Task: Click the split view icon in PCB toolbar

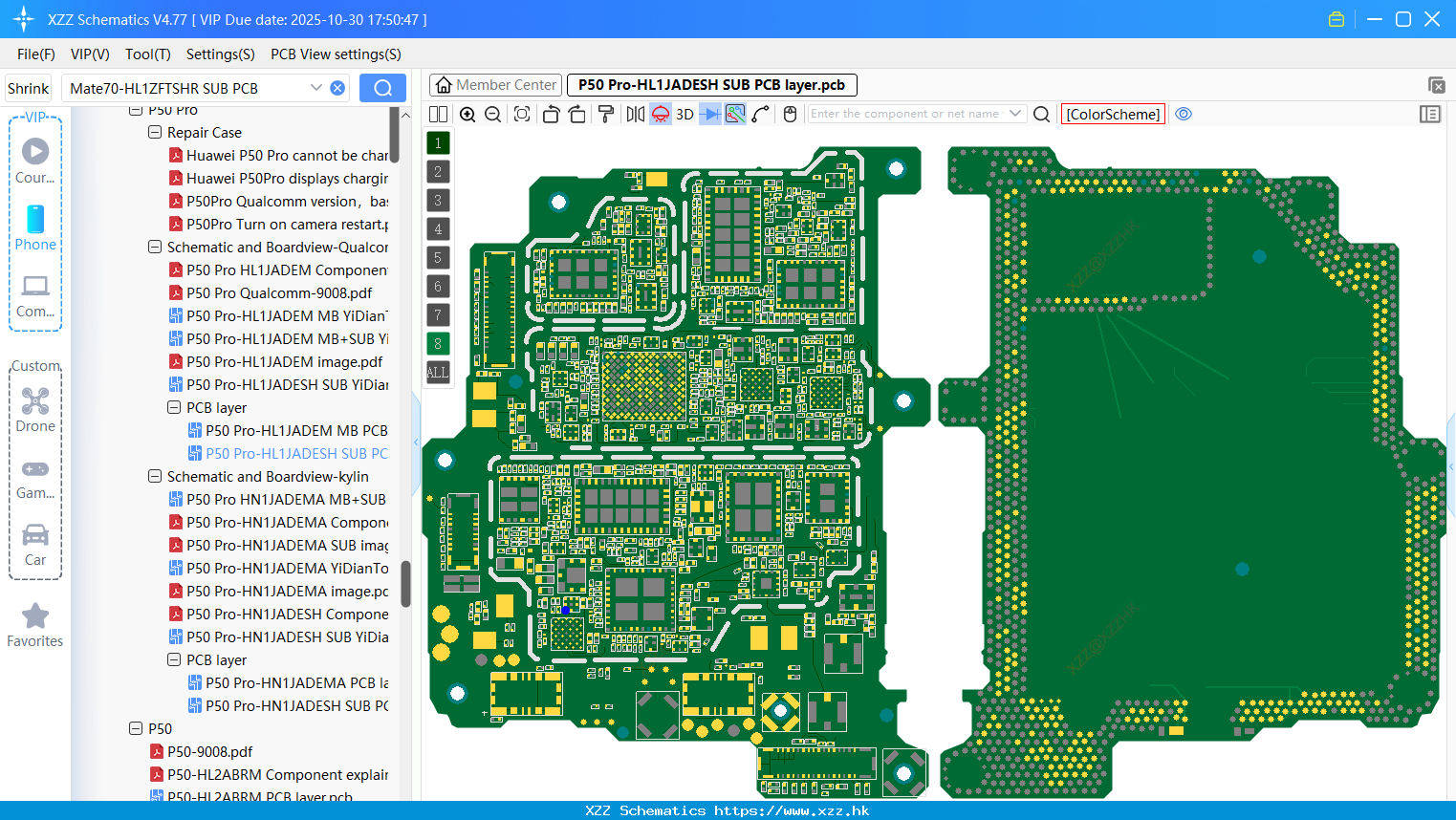Action: coord(438,114)
